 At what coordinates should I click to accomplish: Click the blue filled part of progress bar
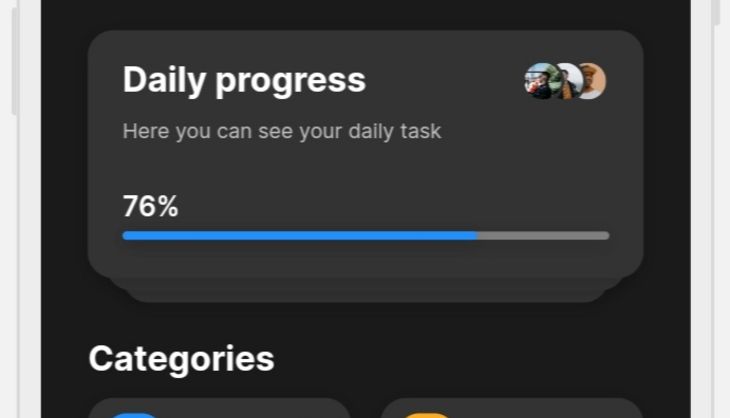click(x=300, y=236)
